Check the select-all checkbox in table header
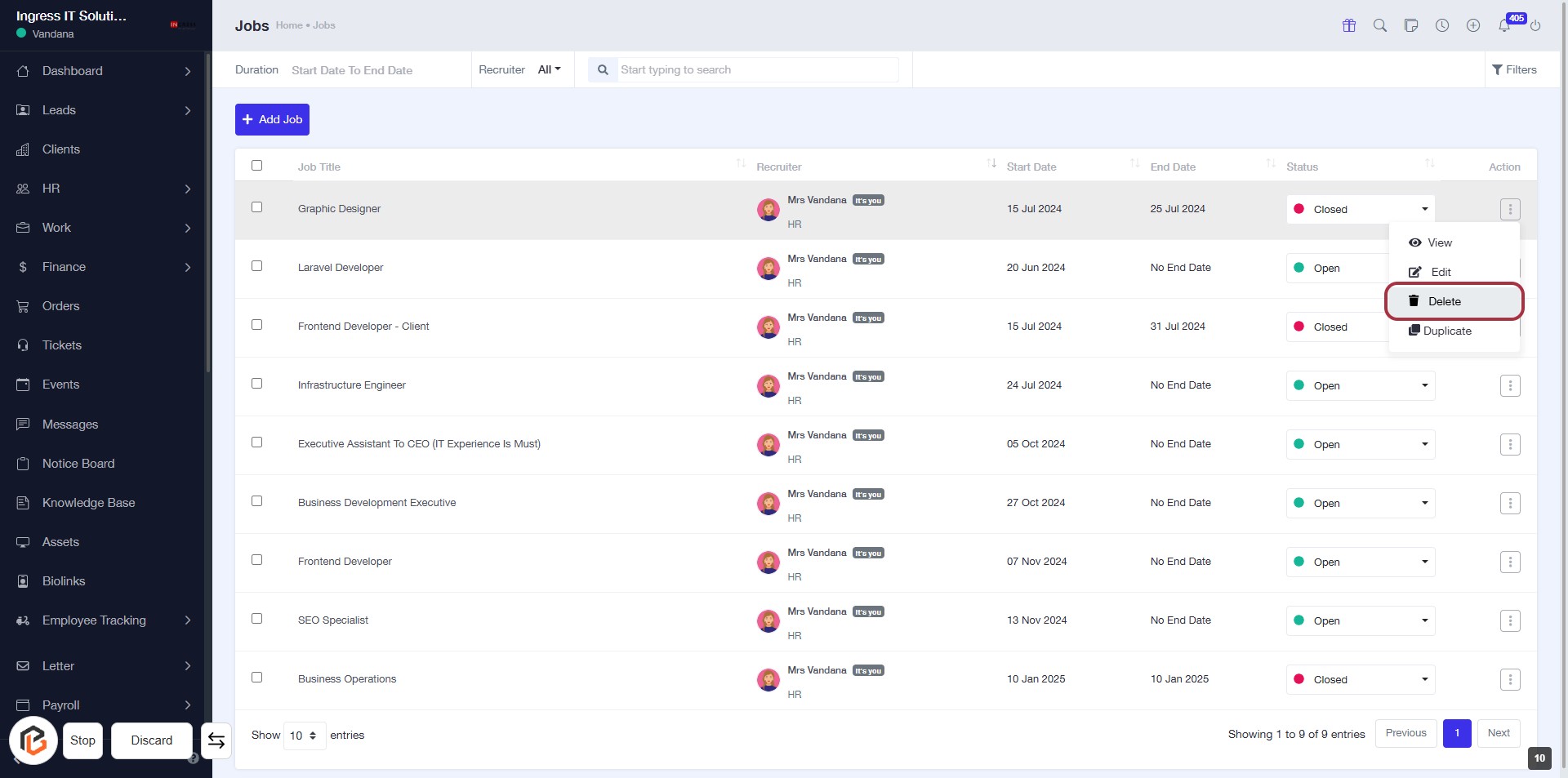The image size is (1568, 778). click(x=257, y=166)
